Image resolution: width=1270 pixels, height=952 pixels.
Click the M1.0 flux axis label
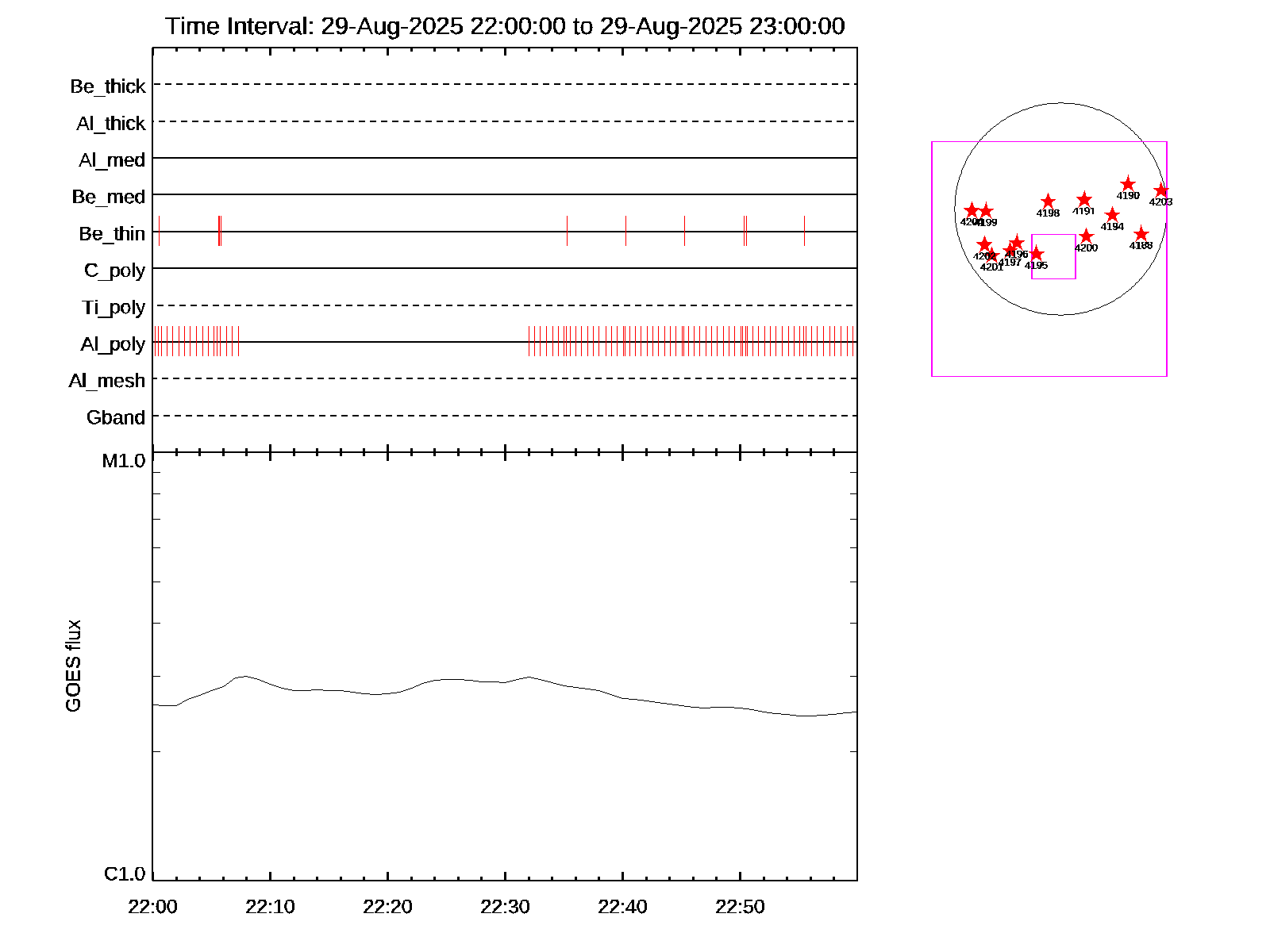[x=124, y=461]
